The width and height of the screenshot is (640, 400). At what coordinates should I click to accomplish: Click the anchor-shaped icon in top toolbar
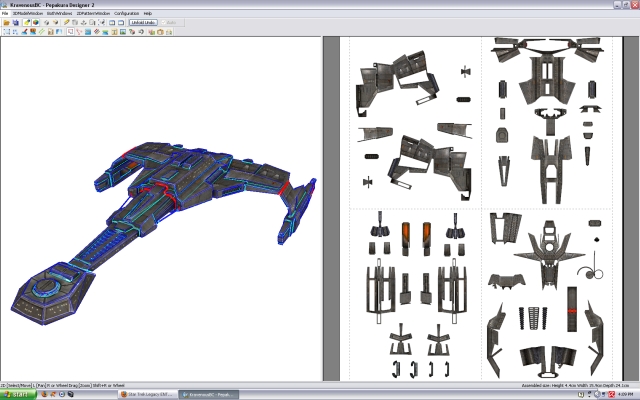click(x=84, y=22)
